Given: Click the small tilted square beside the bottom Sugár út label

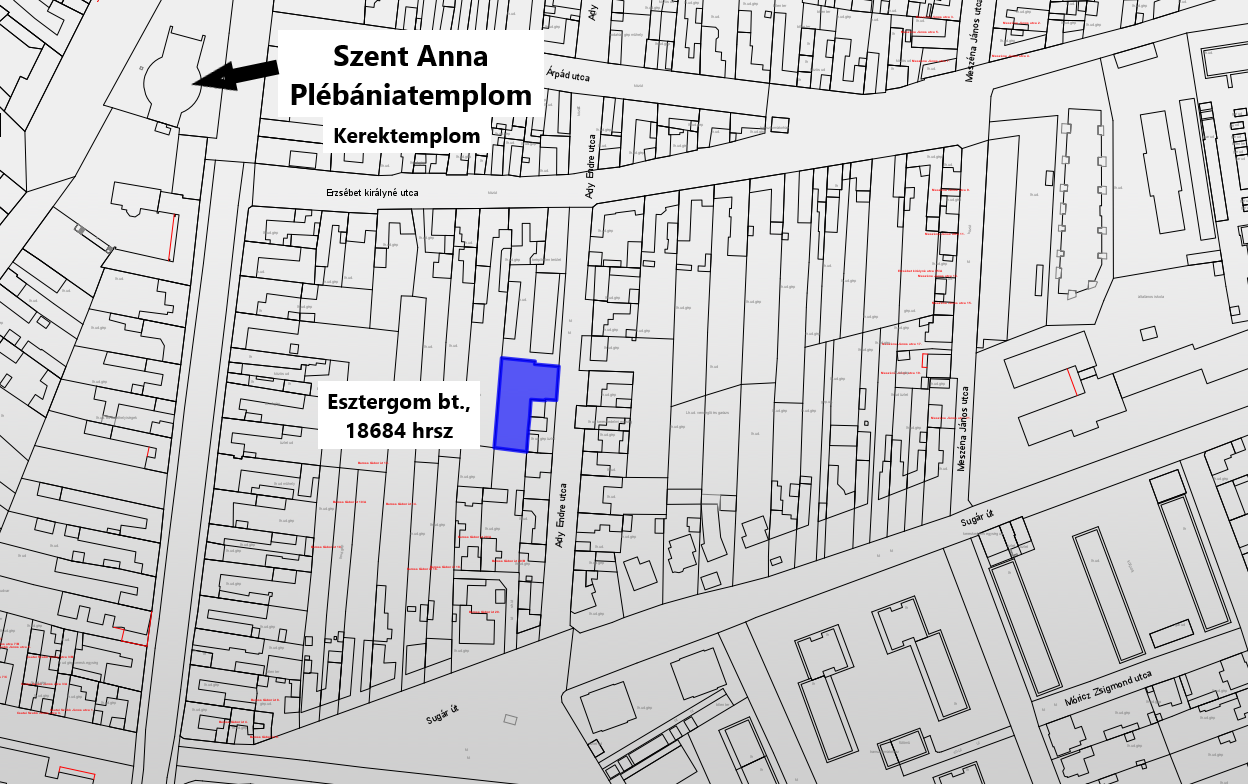Looking at the screenshot, I should pos(511,719).
